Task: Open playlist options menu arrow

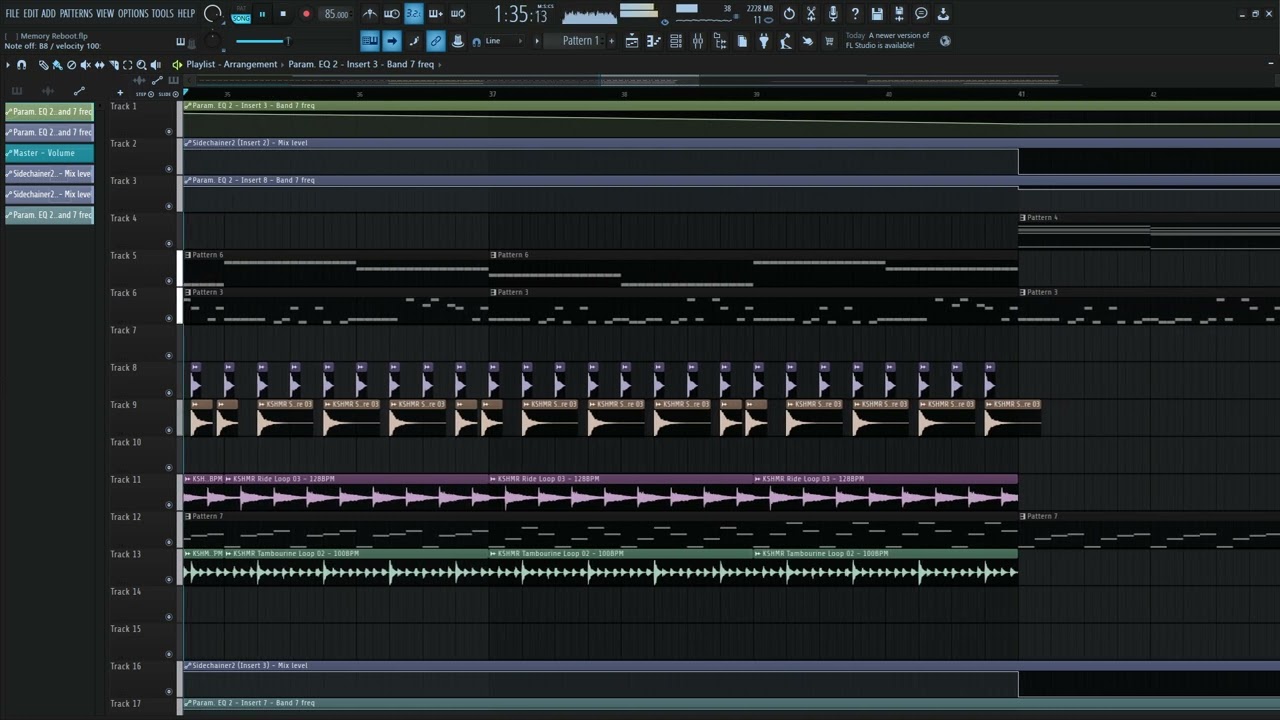Action: point(8,65)
